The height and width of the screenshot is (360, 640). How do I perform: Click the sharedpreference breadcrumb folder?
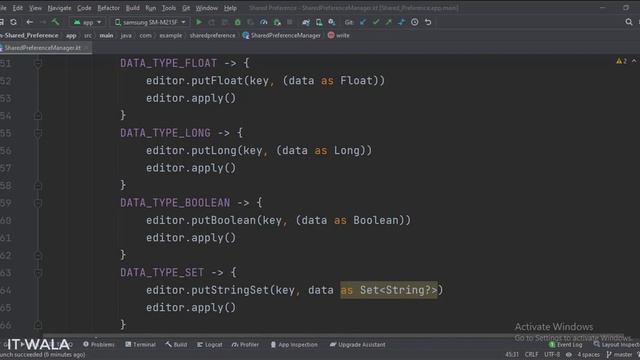pyautogui.click(x=212, y=36)
